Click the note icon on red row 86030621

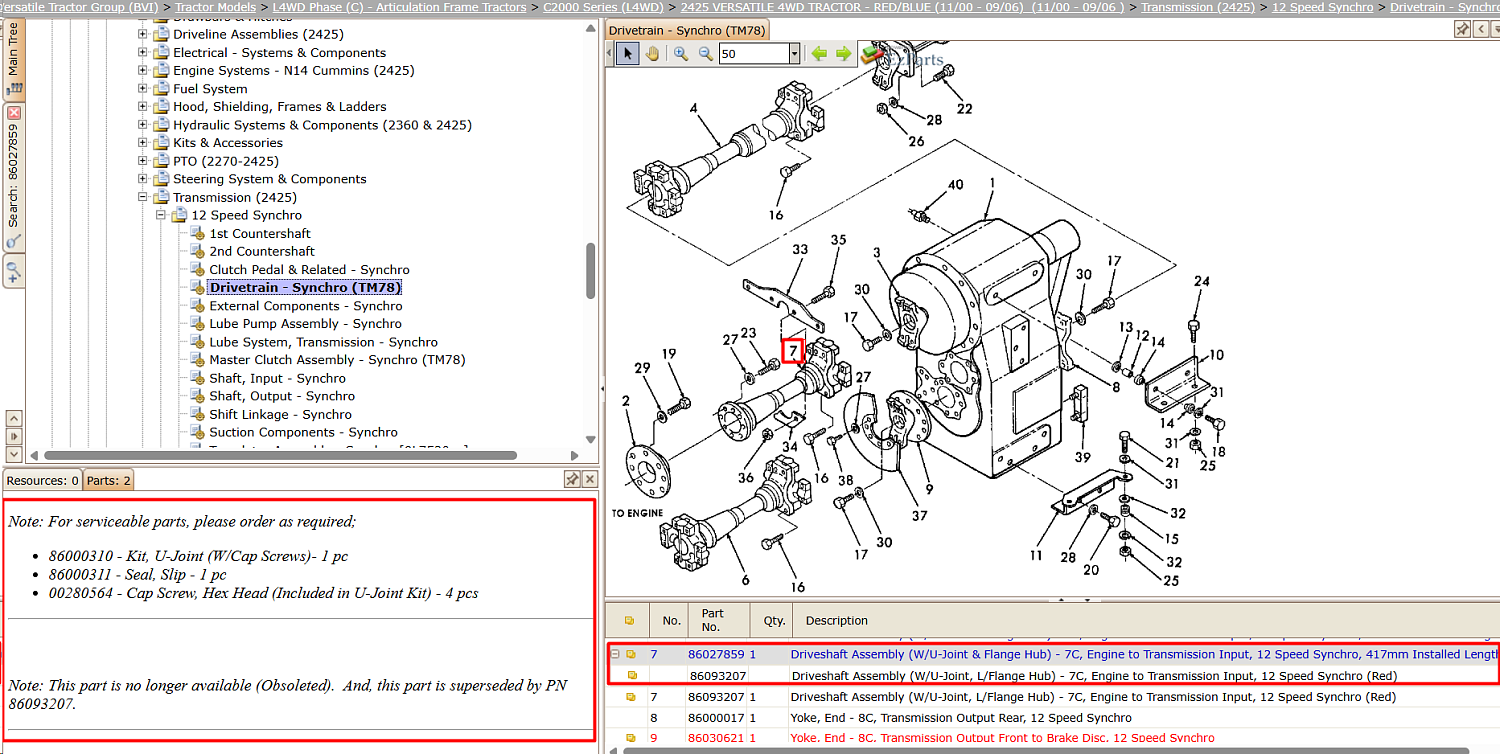point(631,738)
